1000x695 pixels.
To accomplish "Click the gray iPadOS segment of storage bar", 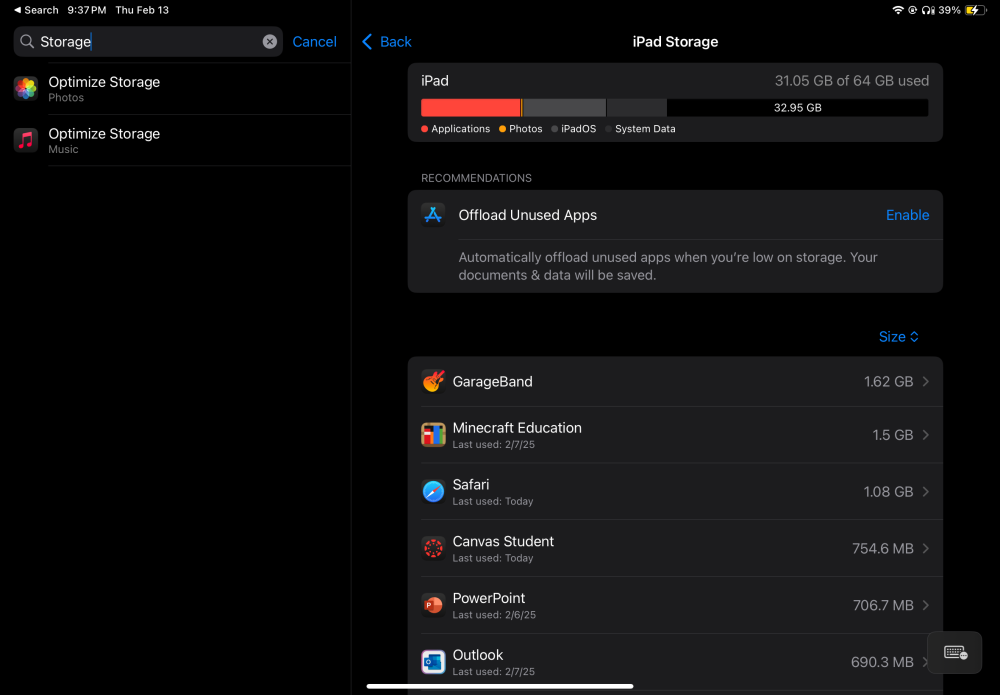I will [564, 108].
